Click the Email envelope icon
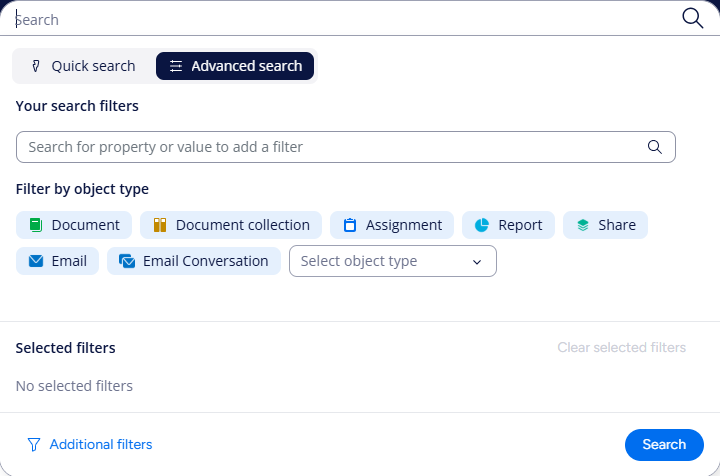The height and width of the screenshot is (476, 720). point(36,261)
